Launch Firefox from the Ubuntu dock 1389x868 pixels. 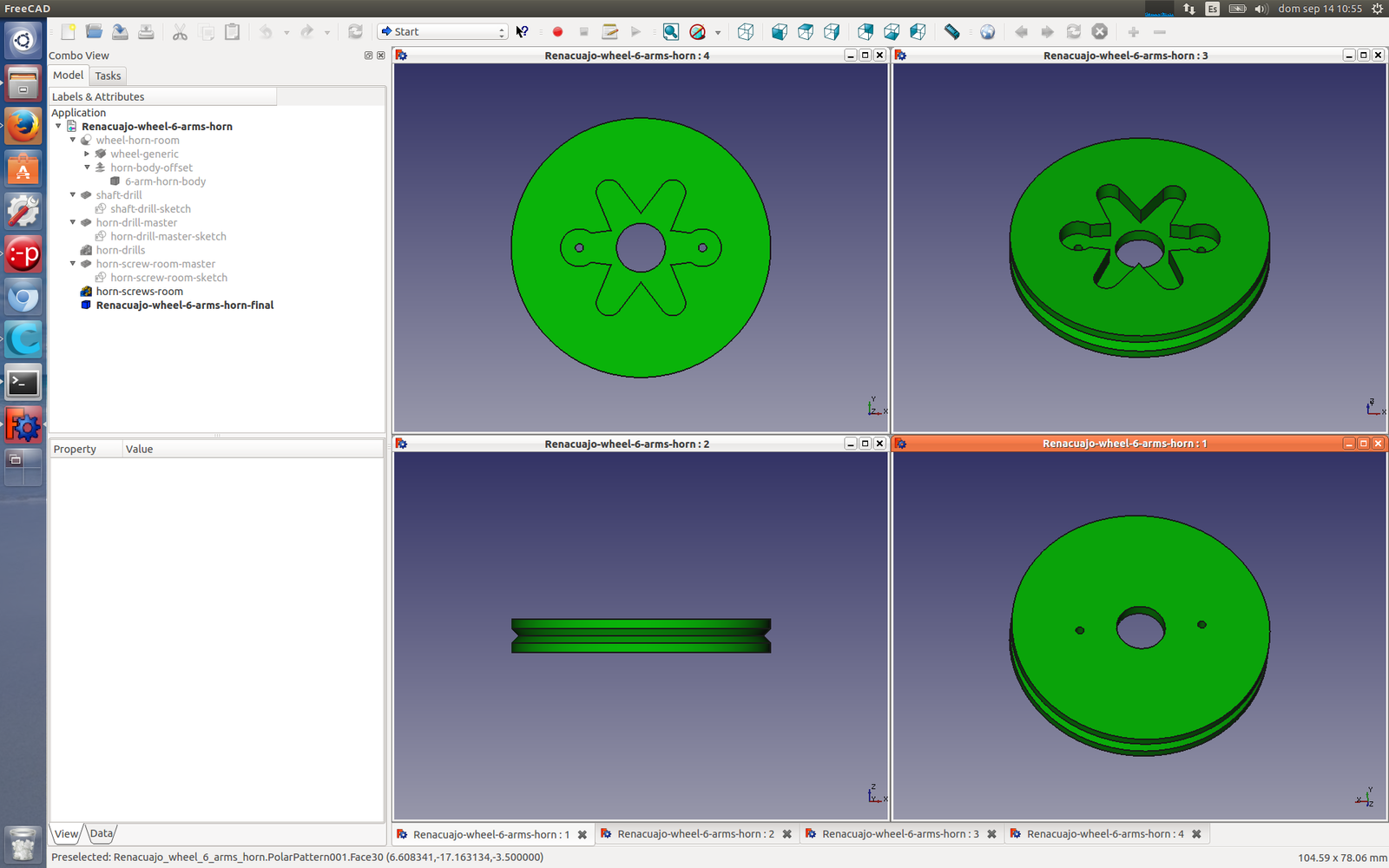click(x=23, y=126)
